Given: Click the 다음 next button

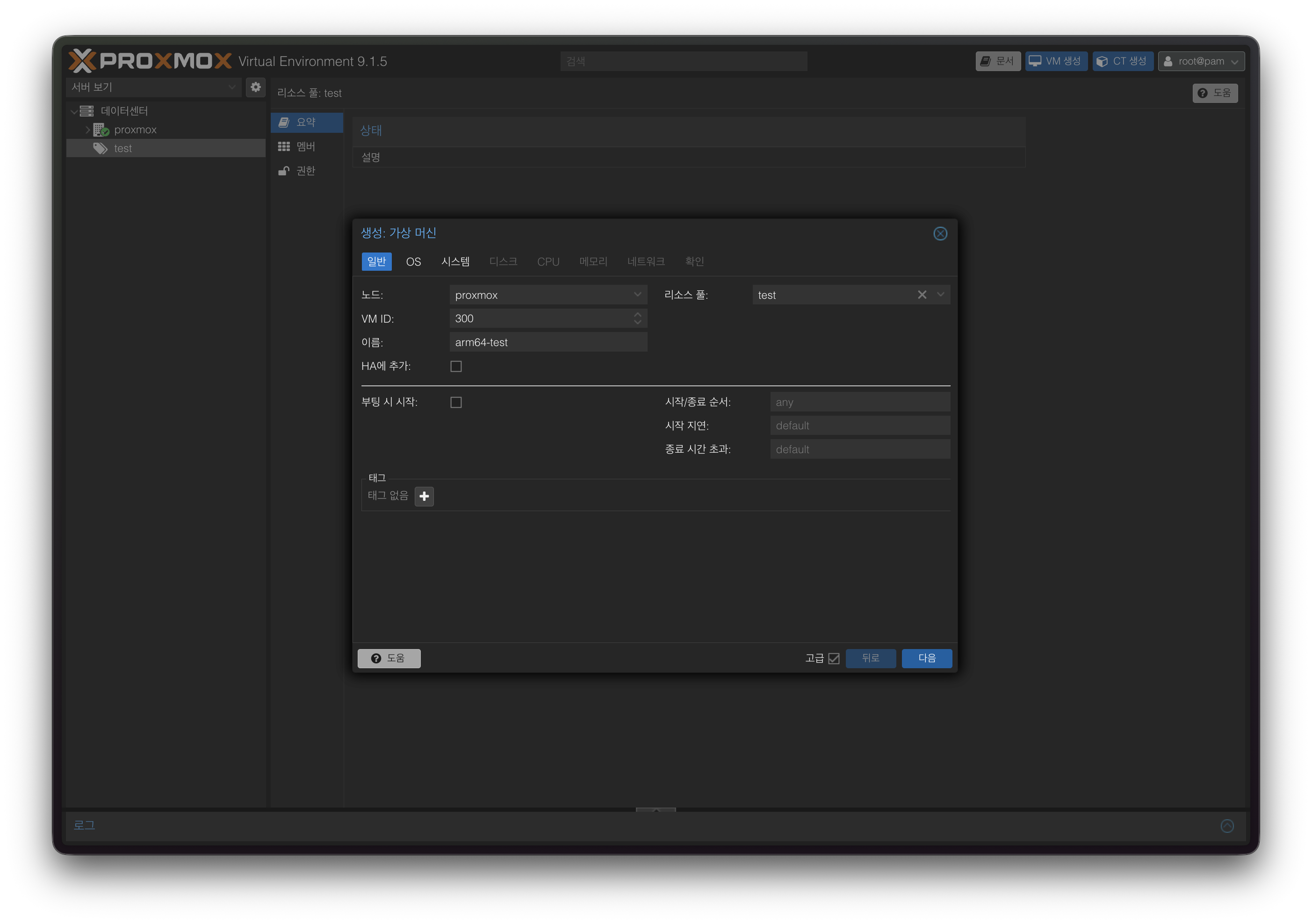Looking at the screenshot, I should pos(926,658).
